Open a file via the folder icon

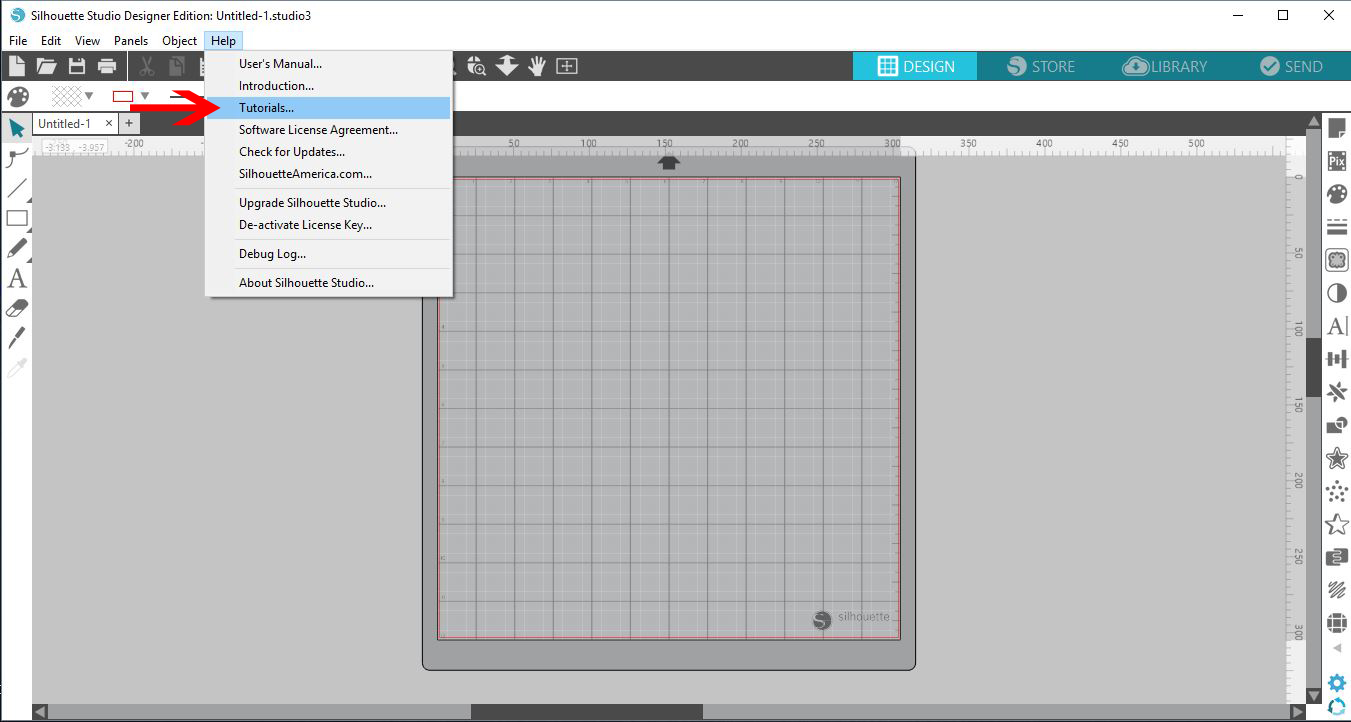pos(46,67)
